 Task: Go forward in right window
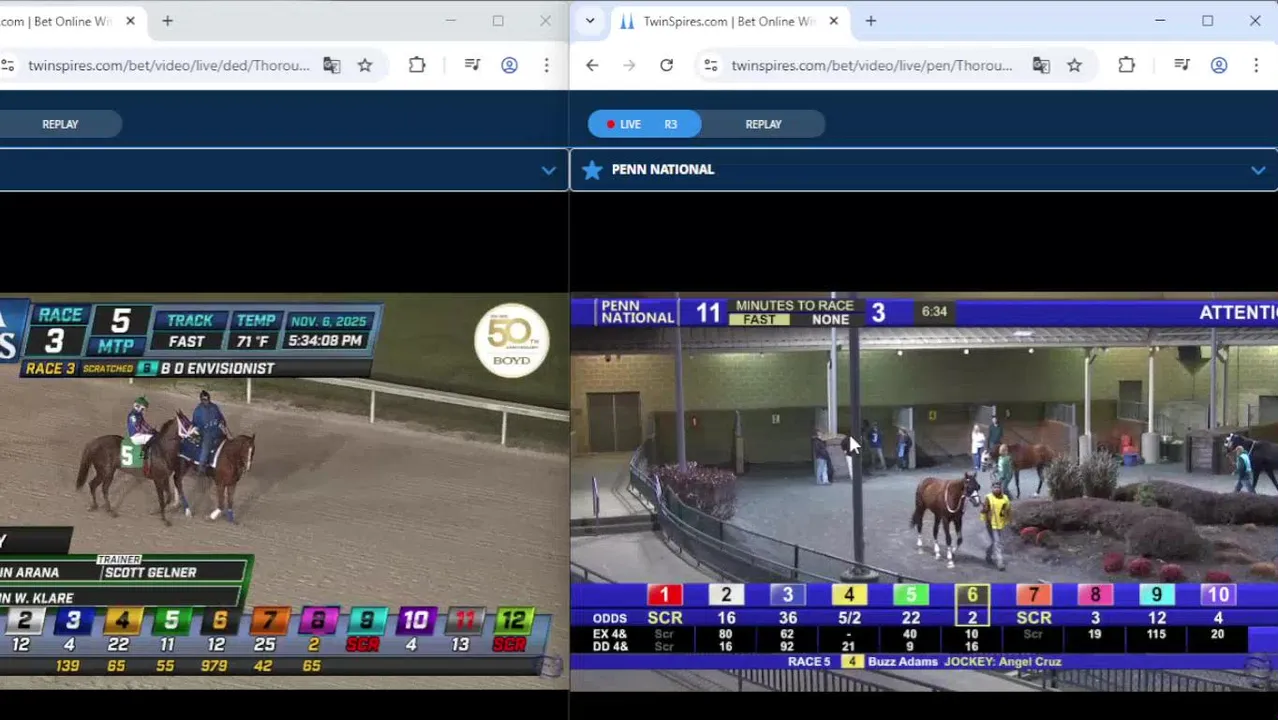pos(629,66)
